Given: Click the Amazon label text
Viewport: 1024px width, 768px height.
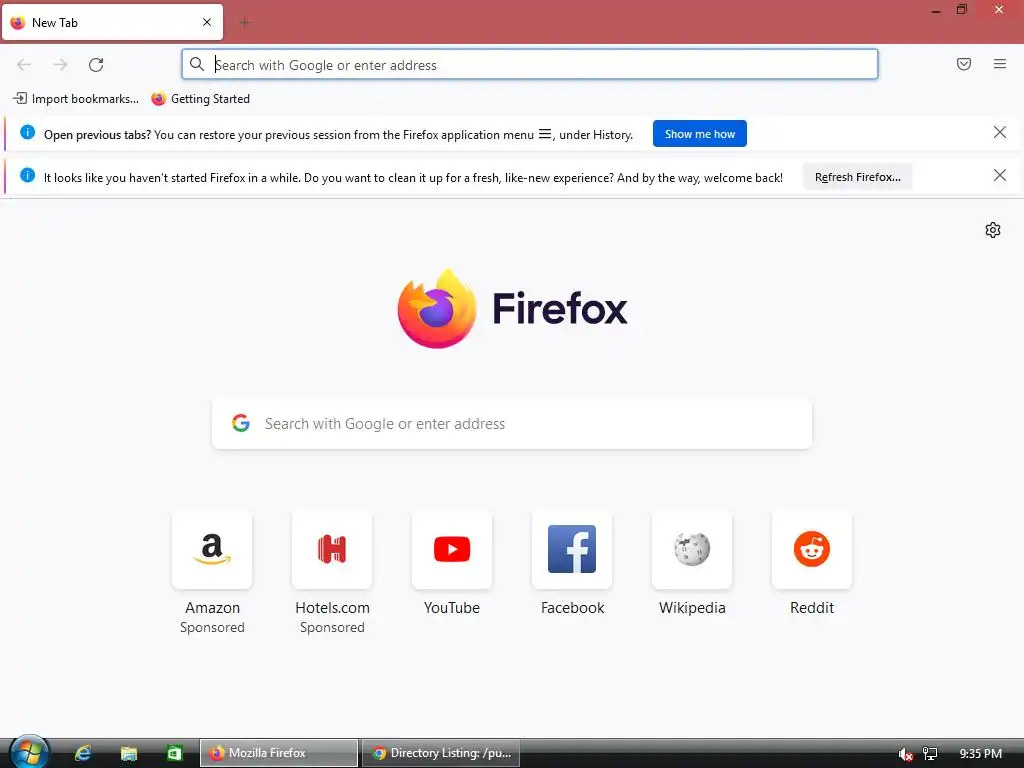Looking at the screenshot, I should (212, 608).
